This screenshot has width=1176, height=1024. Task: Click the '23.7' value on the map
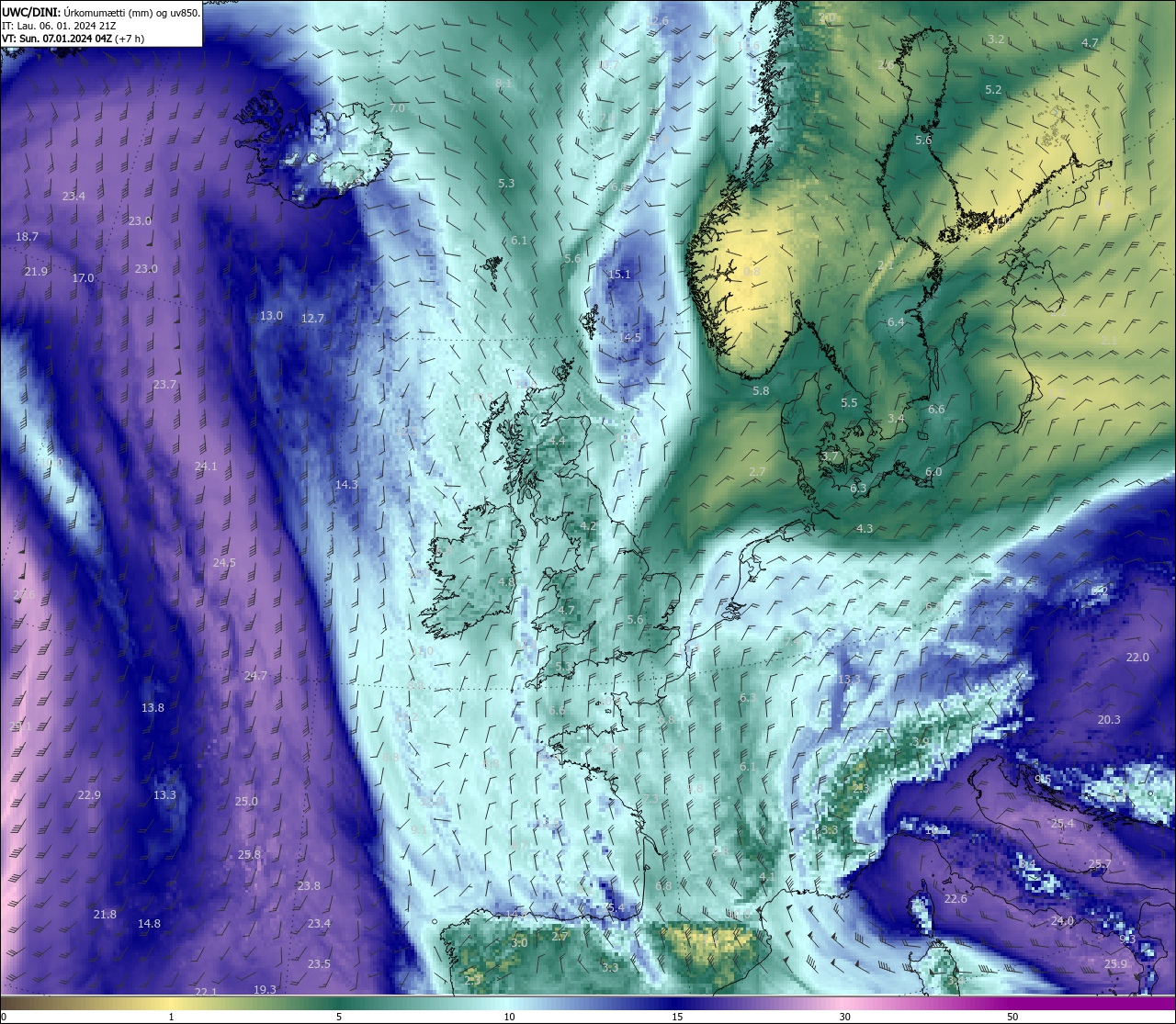tap(164, 385)
